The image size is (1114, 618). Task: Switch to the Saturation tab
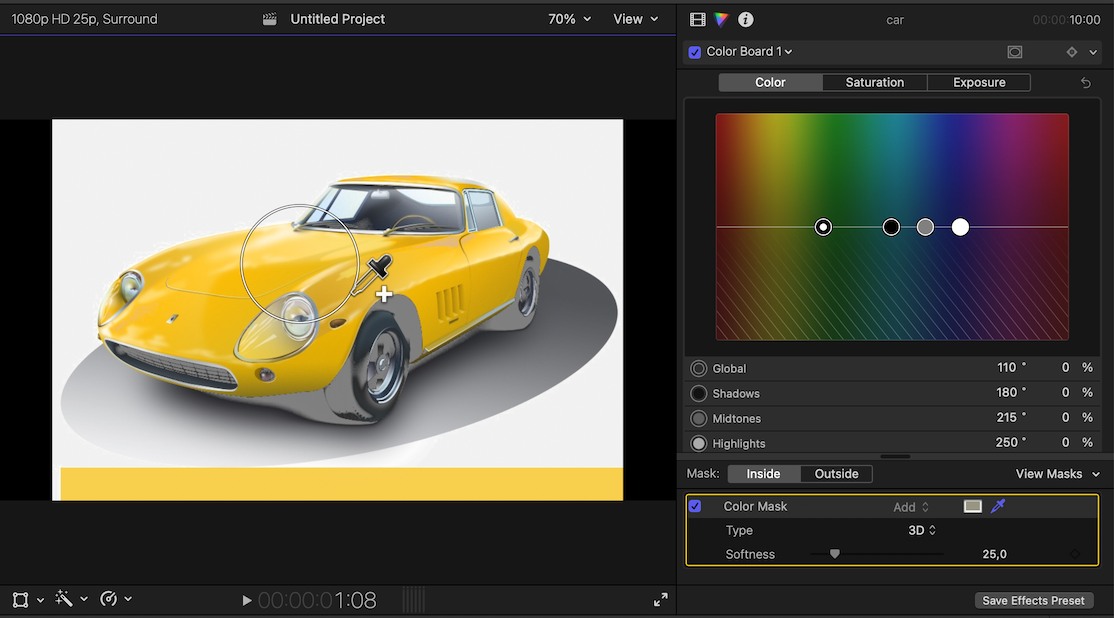click(874, 83)
